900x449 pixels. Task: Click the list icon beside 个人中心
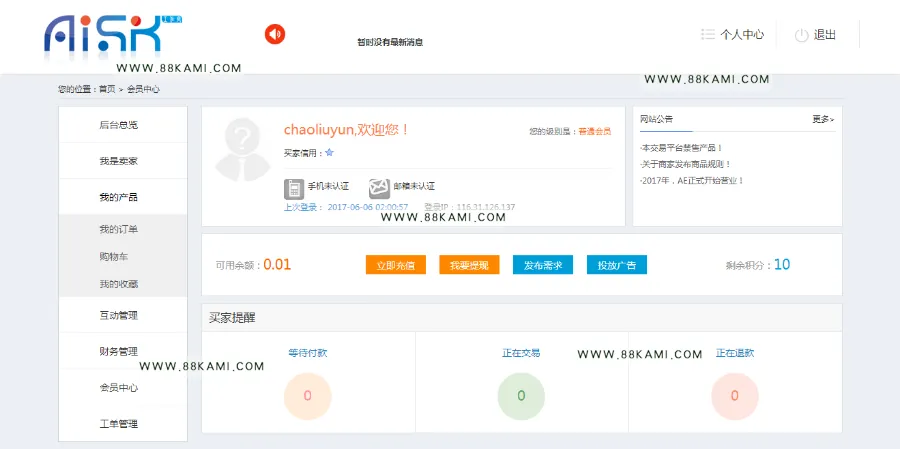coord(708,34)
